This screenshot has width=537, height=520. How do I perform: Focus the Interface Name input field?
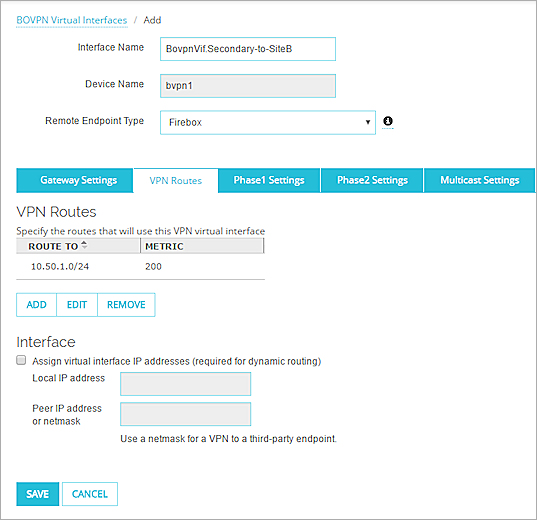pyautogui.click(x=248, y=49)
